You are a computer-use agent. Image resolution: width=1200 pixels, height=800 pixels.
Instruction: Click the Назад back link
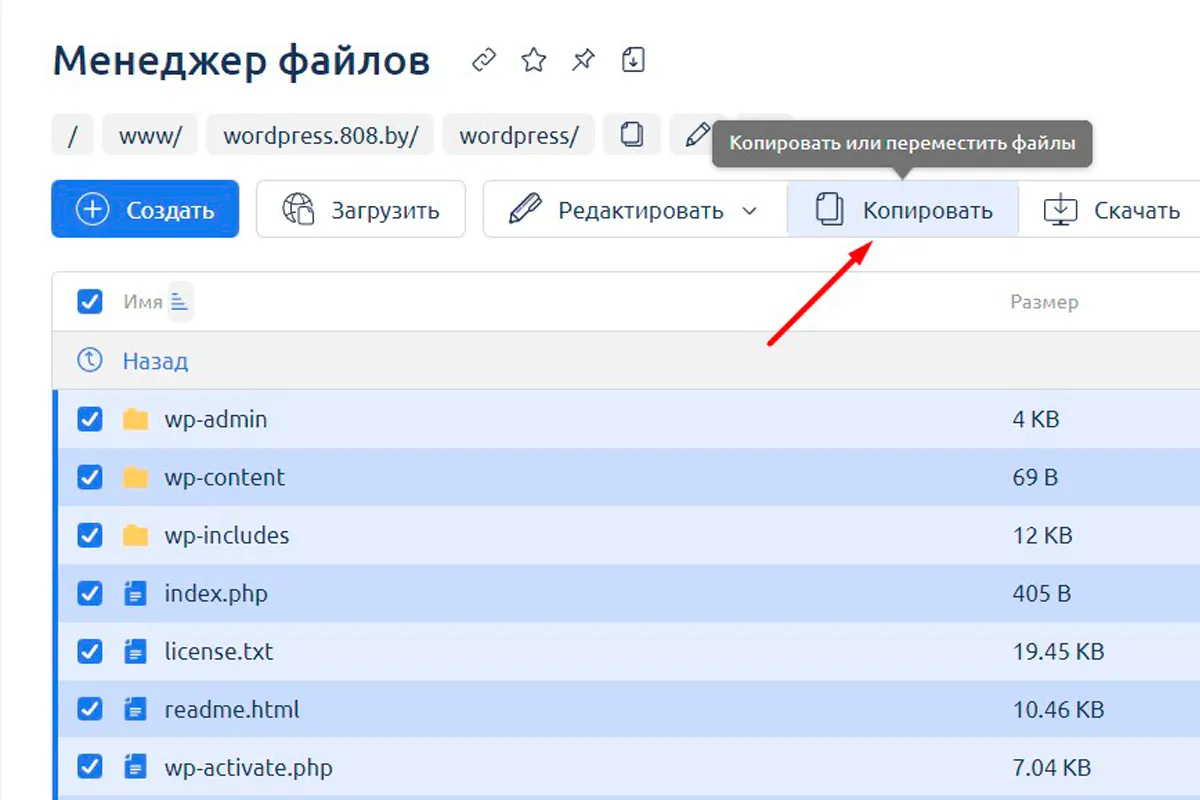155,361
